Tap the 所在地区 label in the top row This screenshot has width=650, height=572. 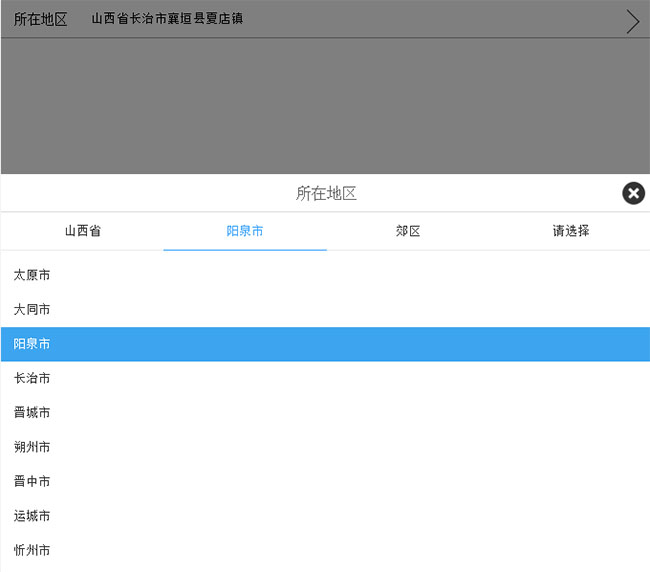41,19
